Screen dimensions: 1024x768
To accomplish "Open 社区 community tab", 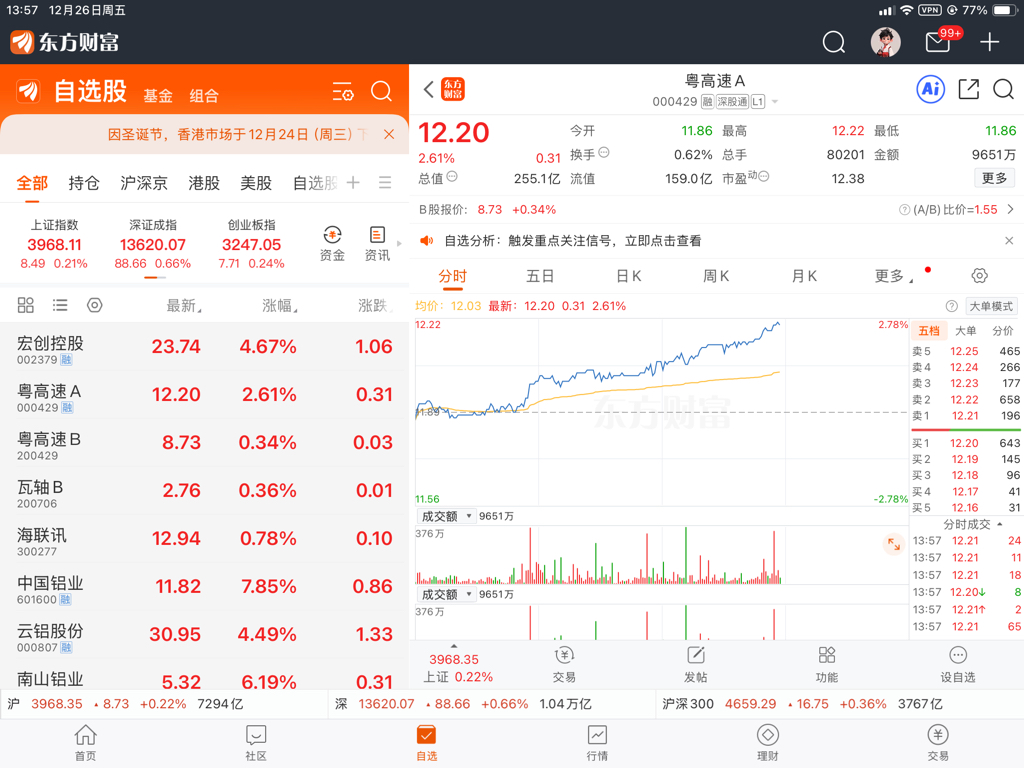I will tap(256, 743).
